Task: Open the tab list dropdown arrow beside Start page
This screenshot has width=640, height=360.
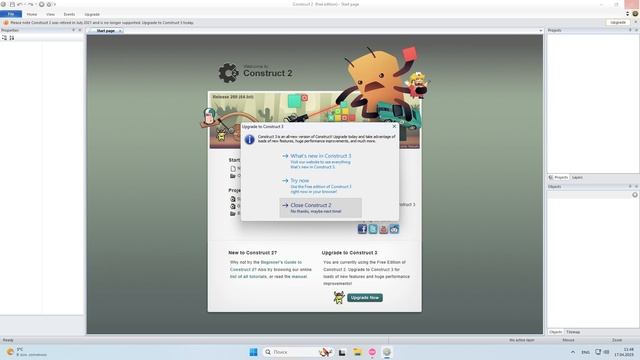Action: 540,31
